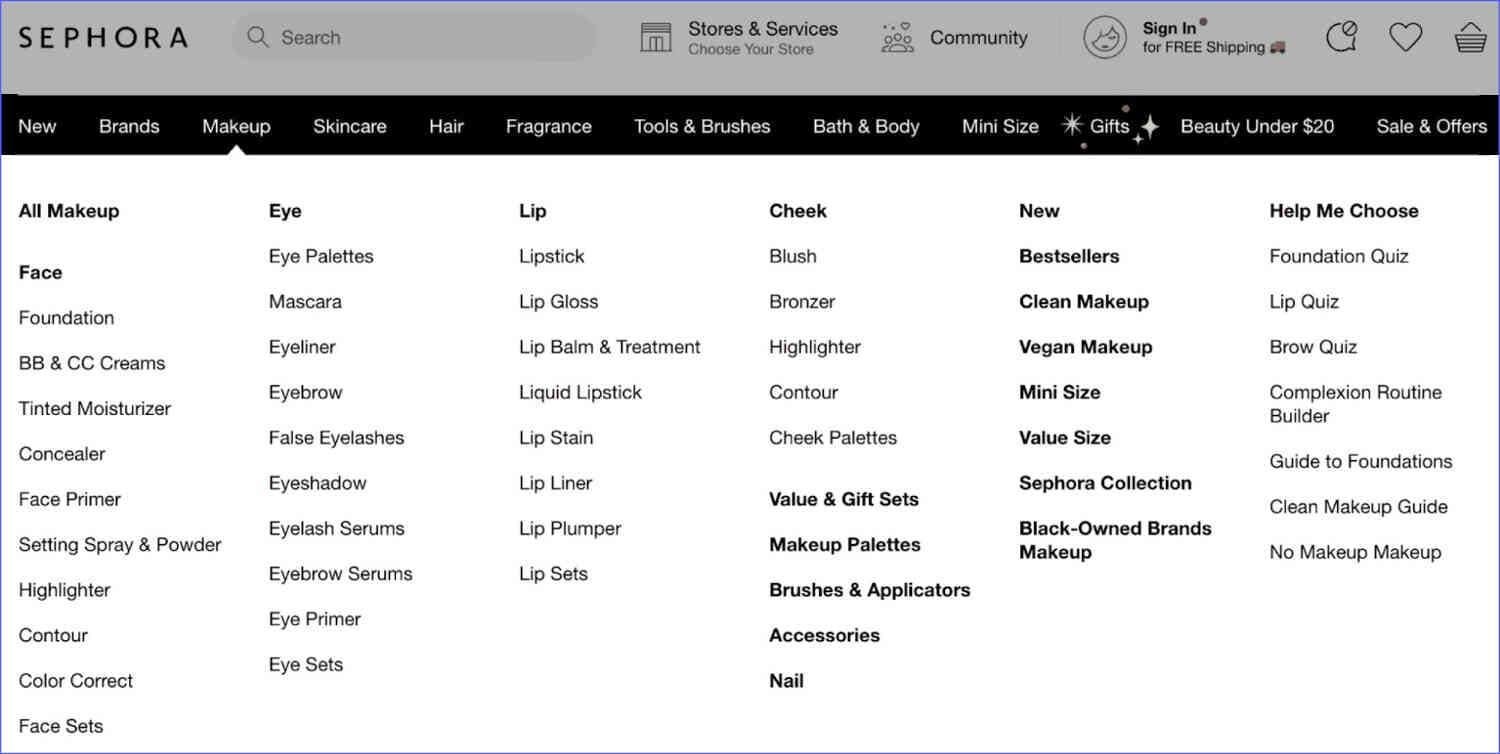Select Mascara under the Eye column
1500x754 pixels.
click(x=305, y=301)
